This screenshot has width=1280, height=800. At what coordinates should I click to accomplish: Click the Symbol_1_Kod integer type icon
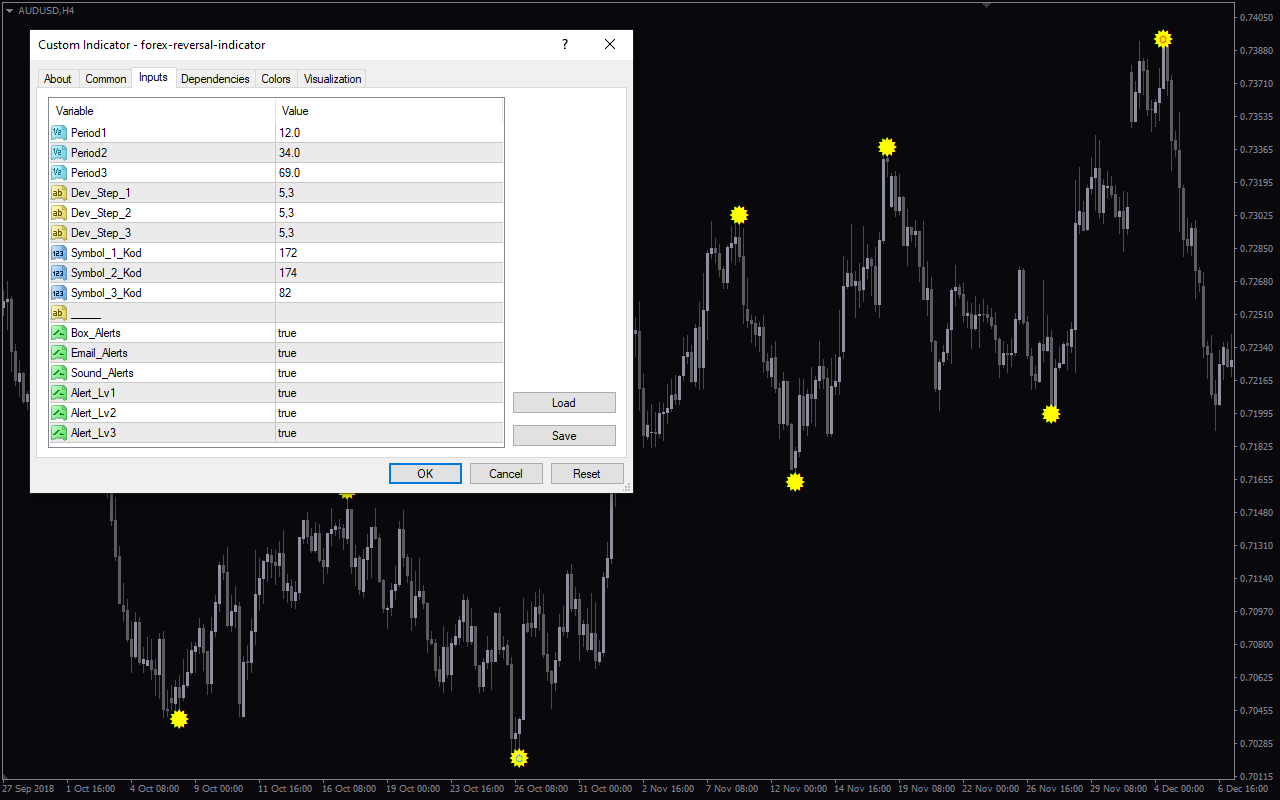click(59, 253)
